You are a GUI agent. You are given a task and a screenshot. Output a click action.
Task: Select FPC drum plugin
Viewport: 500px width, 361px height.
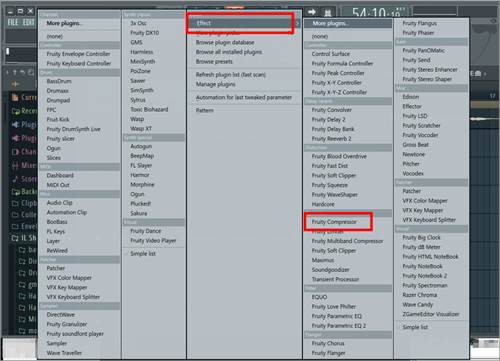tap(51, 110)
